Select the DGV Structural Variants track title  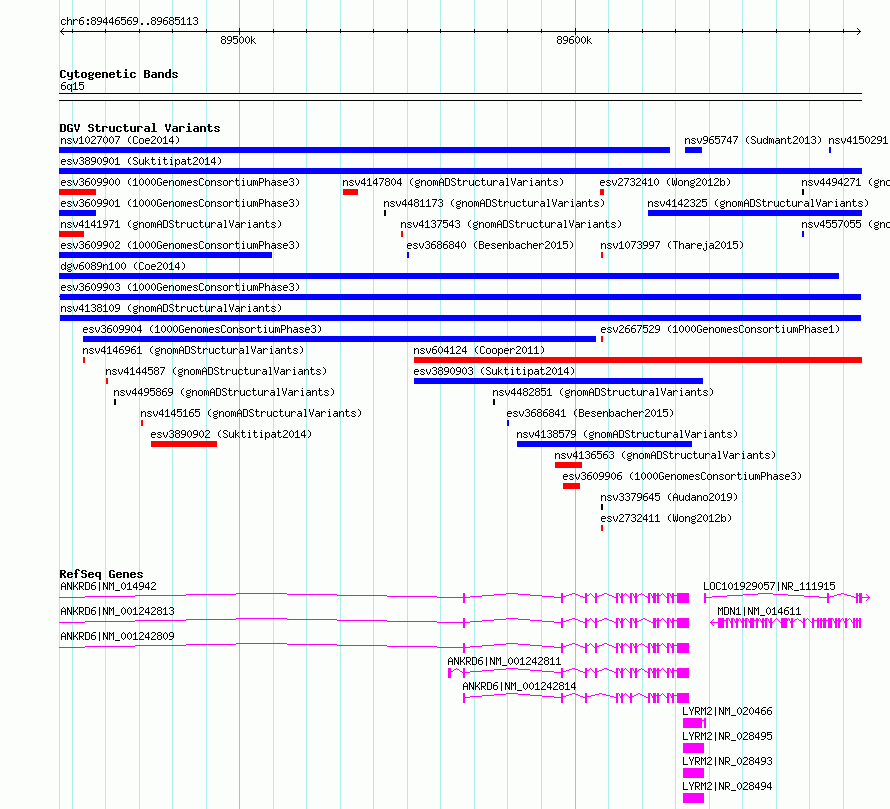point(140,128)
